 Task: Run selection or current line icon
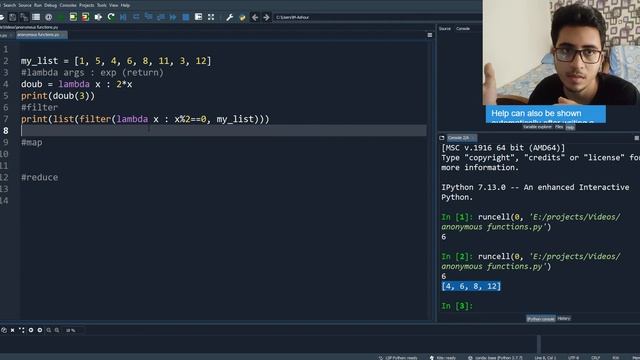click(98, 17)
